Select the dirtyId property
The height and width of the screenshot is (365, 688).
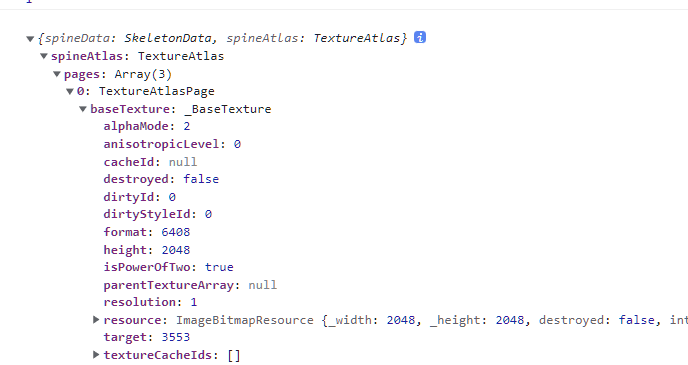pyautogui.click(x=140, y=197)
